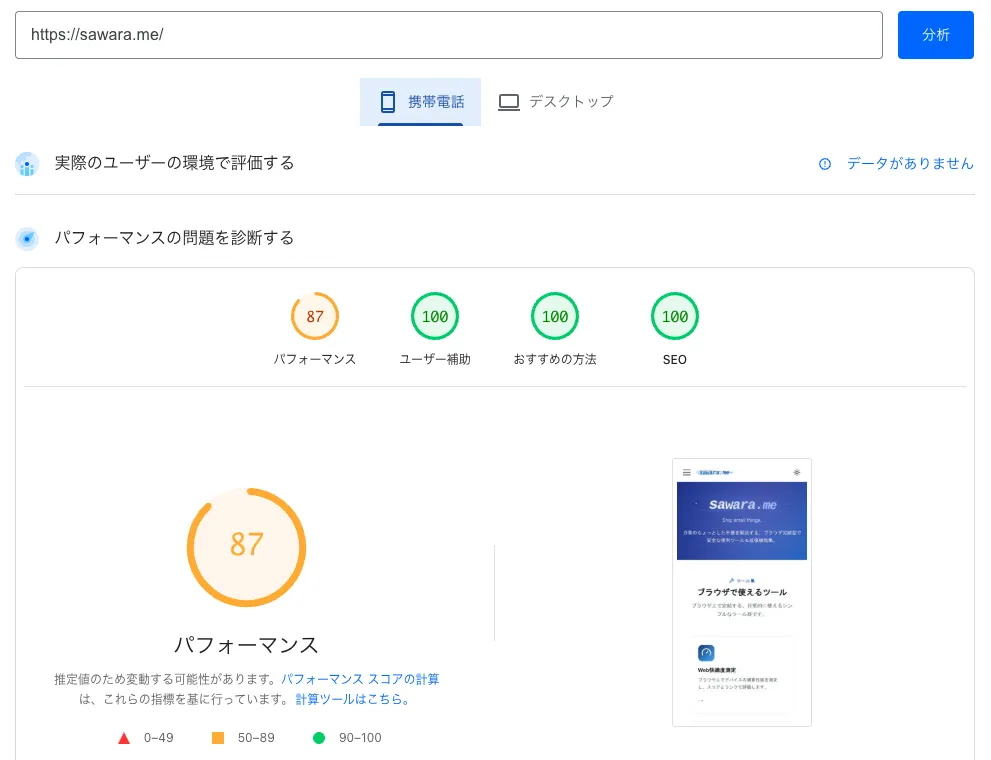The width and height of the screenshot is (991, 760).
Task: Click the 90–100 legend range text
Action: pyautogui.click(x=360, y=738)
